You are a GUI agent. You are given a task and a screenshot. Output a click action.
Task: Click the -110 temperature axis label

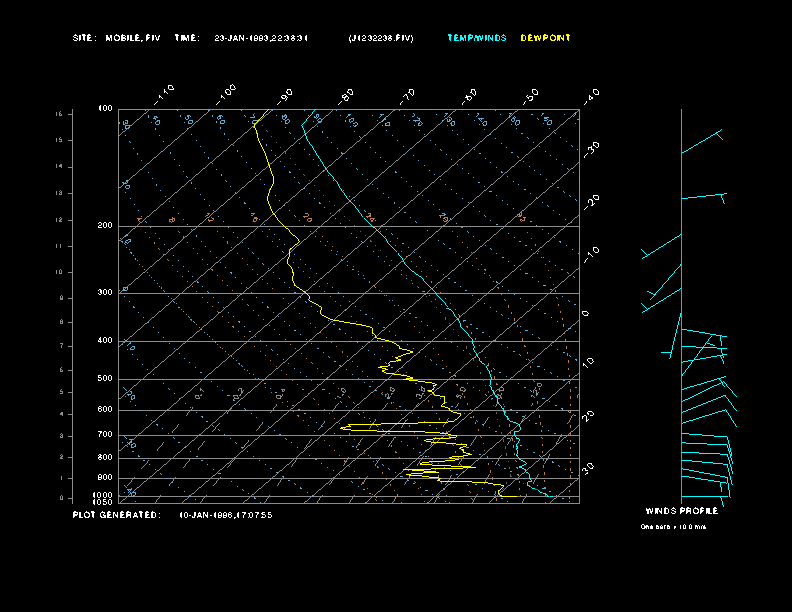point(164,94)
